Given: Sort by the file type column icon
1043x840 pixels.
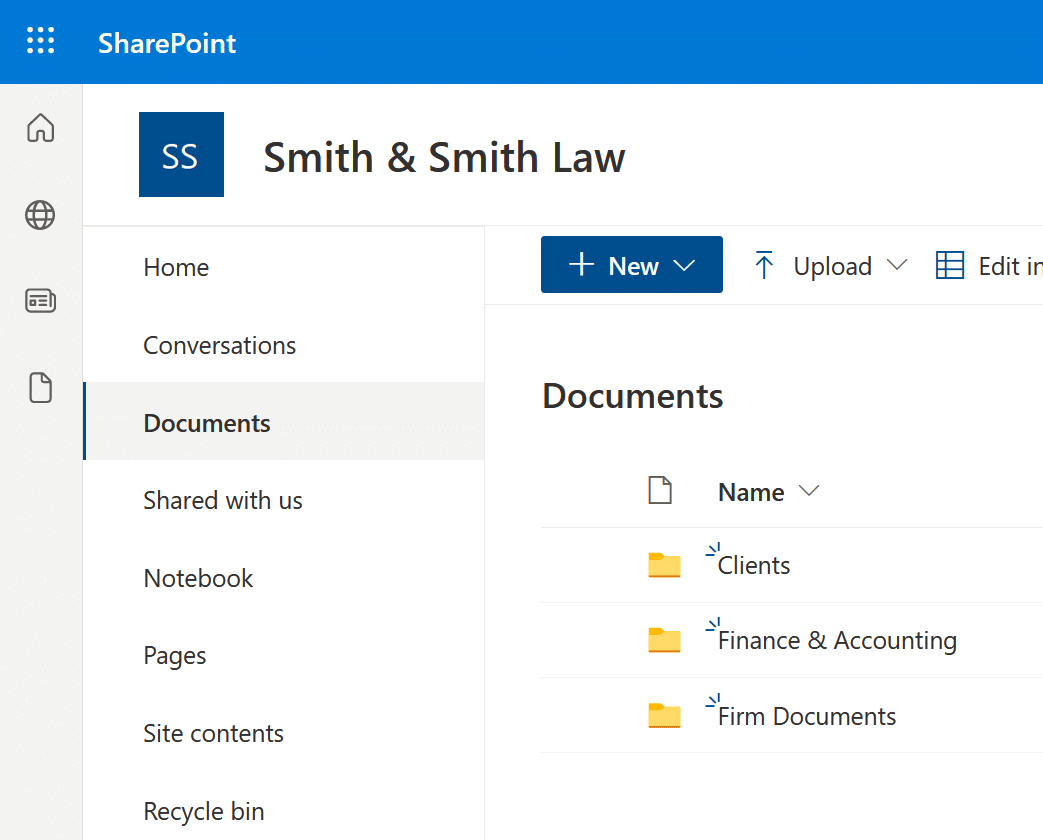Looking at the screenshot, I should tap(660, 491).
